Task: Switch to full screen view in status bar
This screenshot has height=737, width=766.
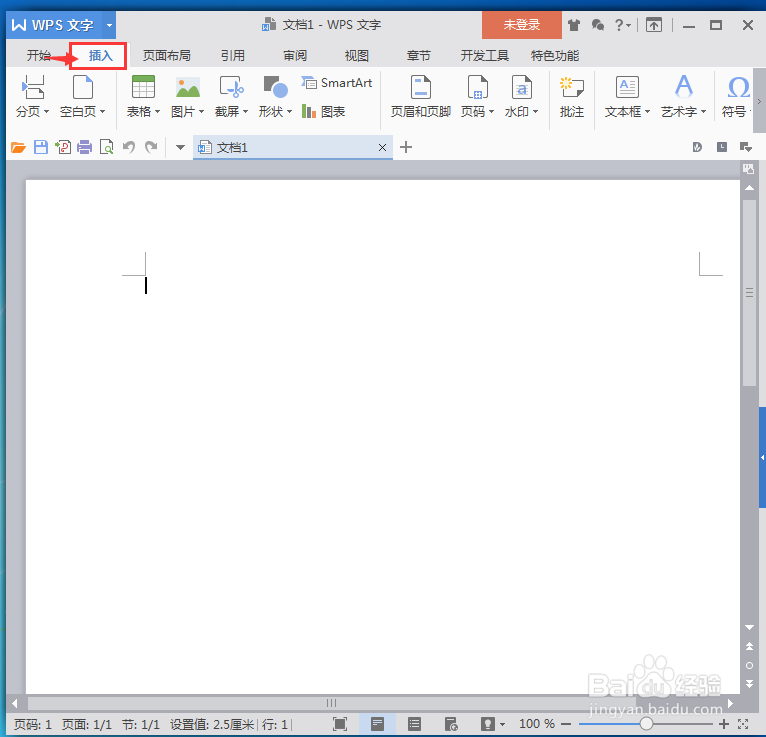Action: point(340,724)
